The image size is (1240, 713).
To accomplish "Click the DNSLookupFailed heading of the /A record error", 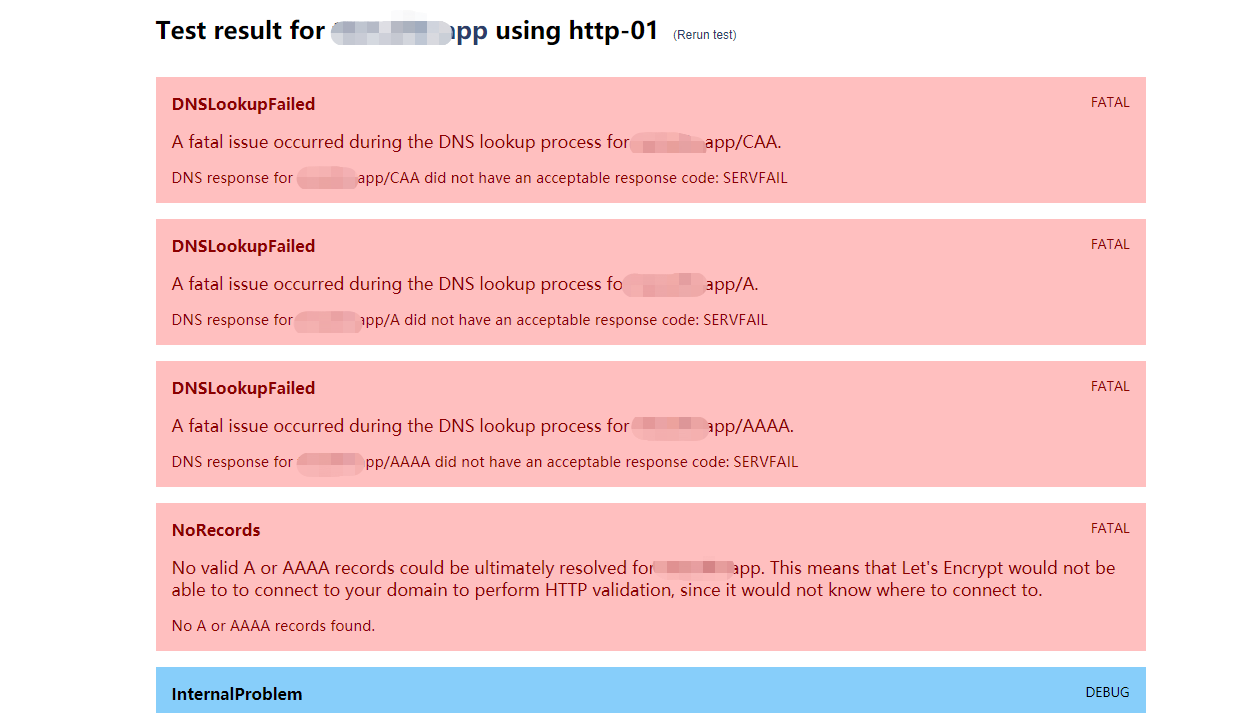I will (243, 246).
